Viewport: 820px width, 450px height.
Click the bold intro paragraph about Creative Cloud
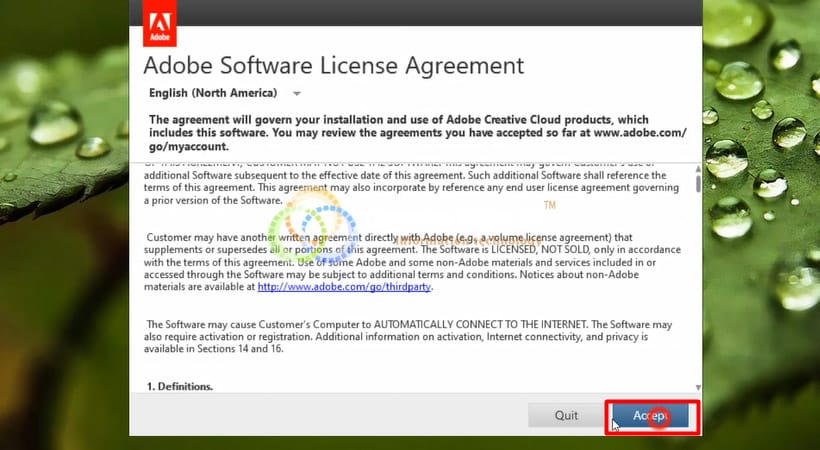417,132
